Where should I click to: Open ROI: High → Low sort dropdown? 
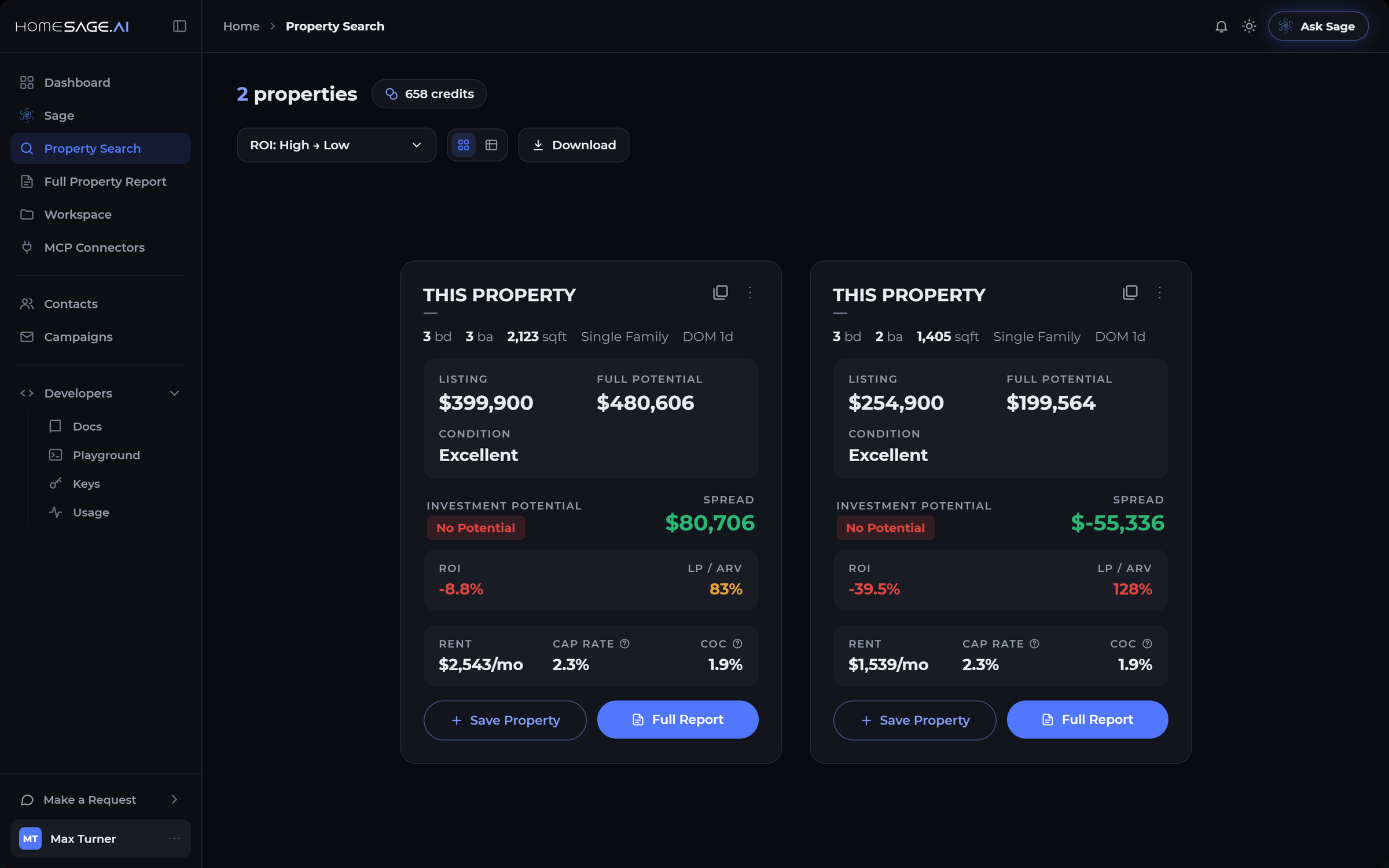(x=336, y=145)
